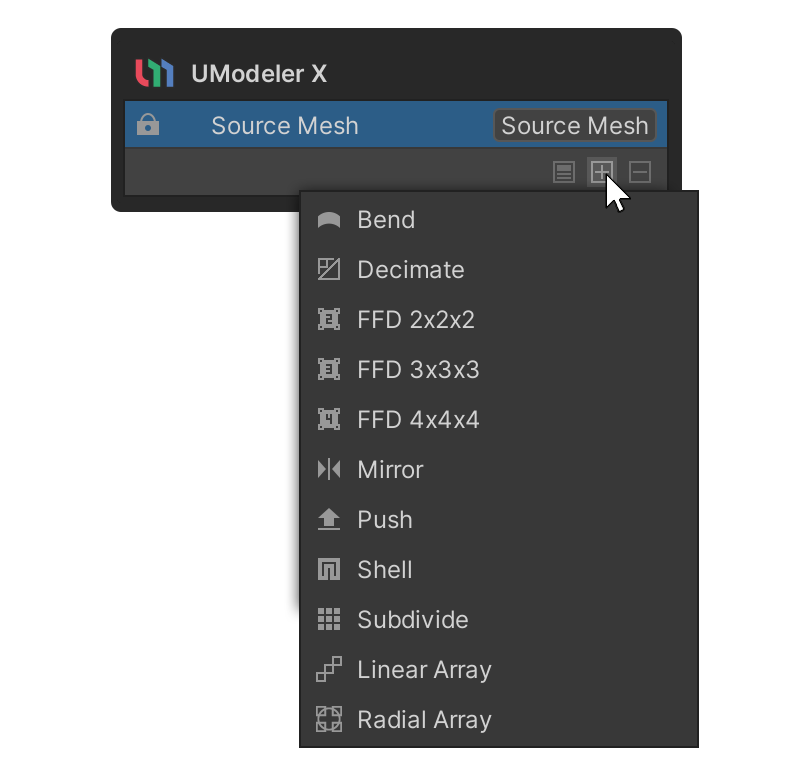Click the Mirror modifier icon
This screenshot has height=776, width=792.
coord(329,469)
